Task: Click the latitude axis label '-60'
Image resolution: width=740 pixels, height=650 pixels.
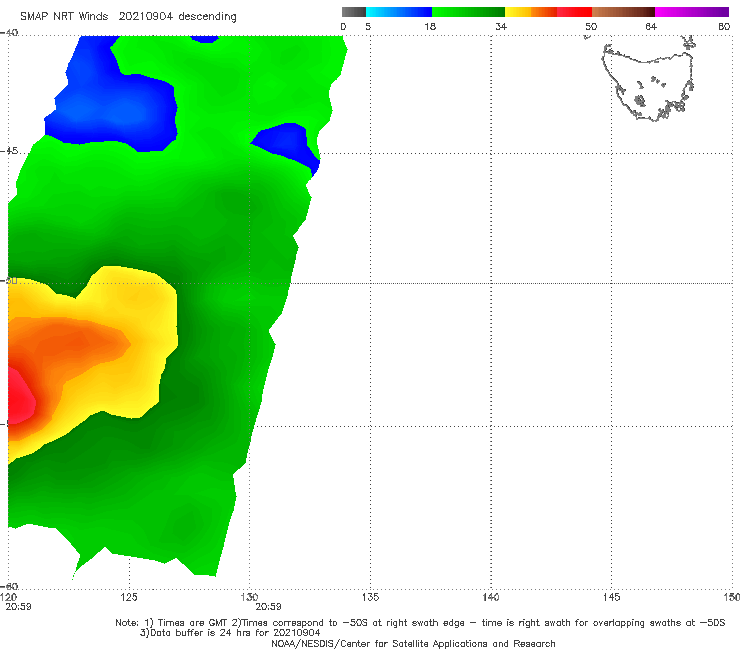Action: point(9,586)
